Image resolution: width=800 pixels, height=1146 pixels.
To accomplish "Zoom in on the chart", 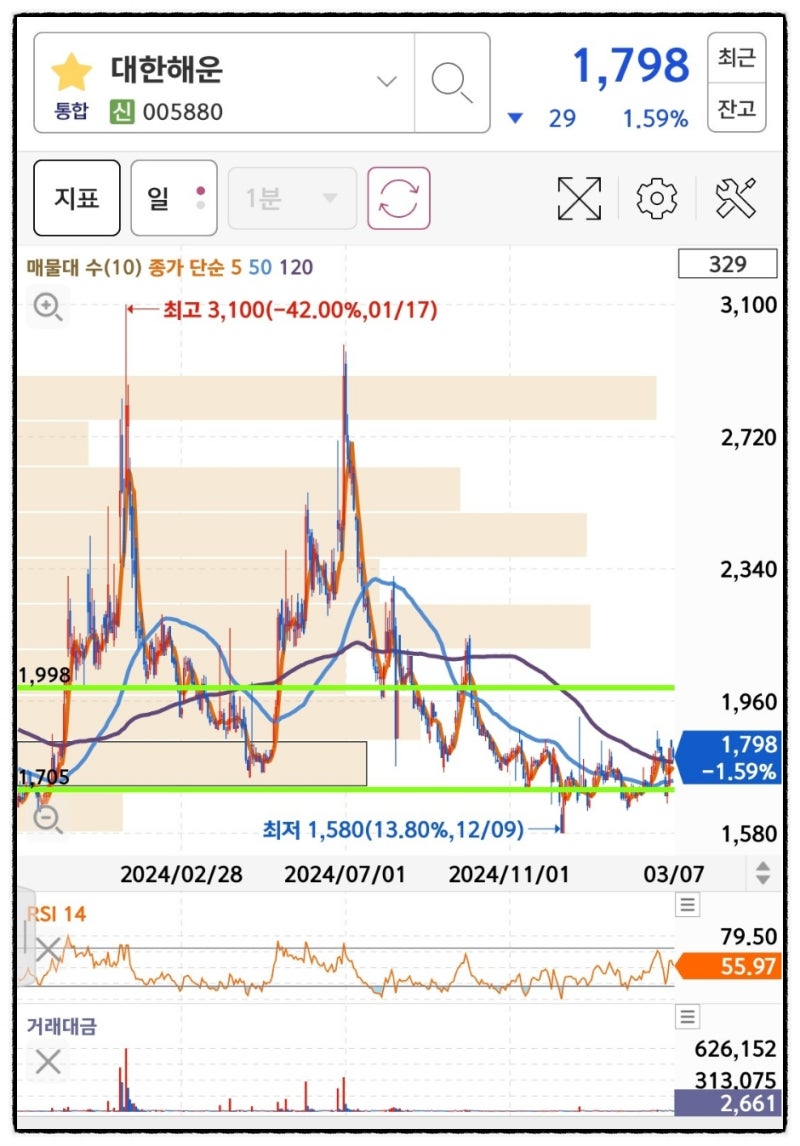I will coord(48,306).
